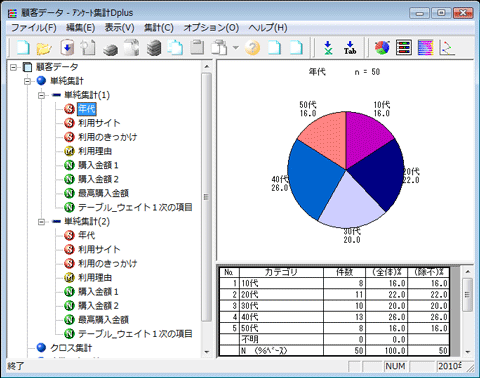Click the striped band graph icon
The height and width of the screenshot is (378, 480).
tap(425, 48)
